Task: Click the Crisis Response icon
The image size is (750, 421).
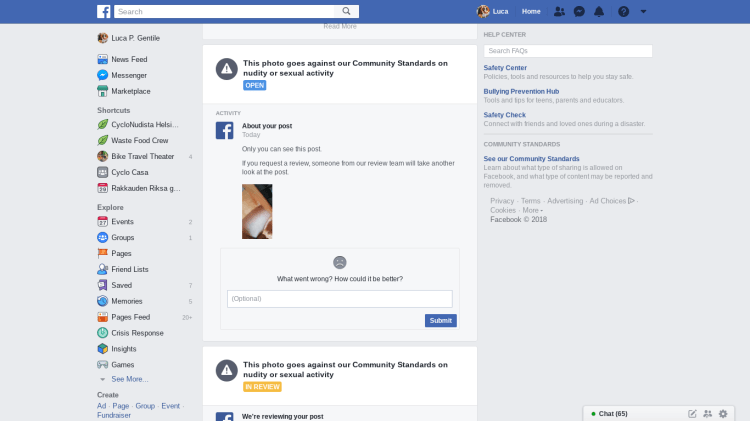Action: (102, 332)
